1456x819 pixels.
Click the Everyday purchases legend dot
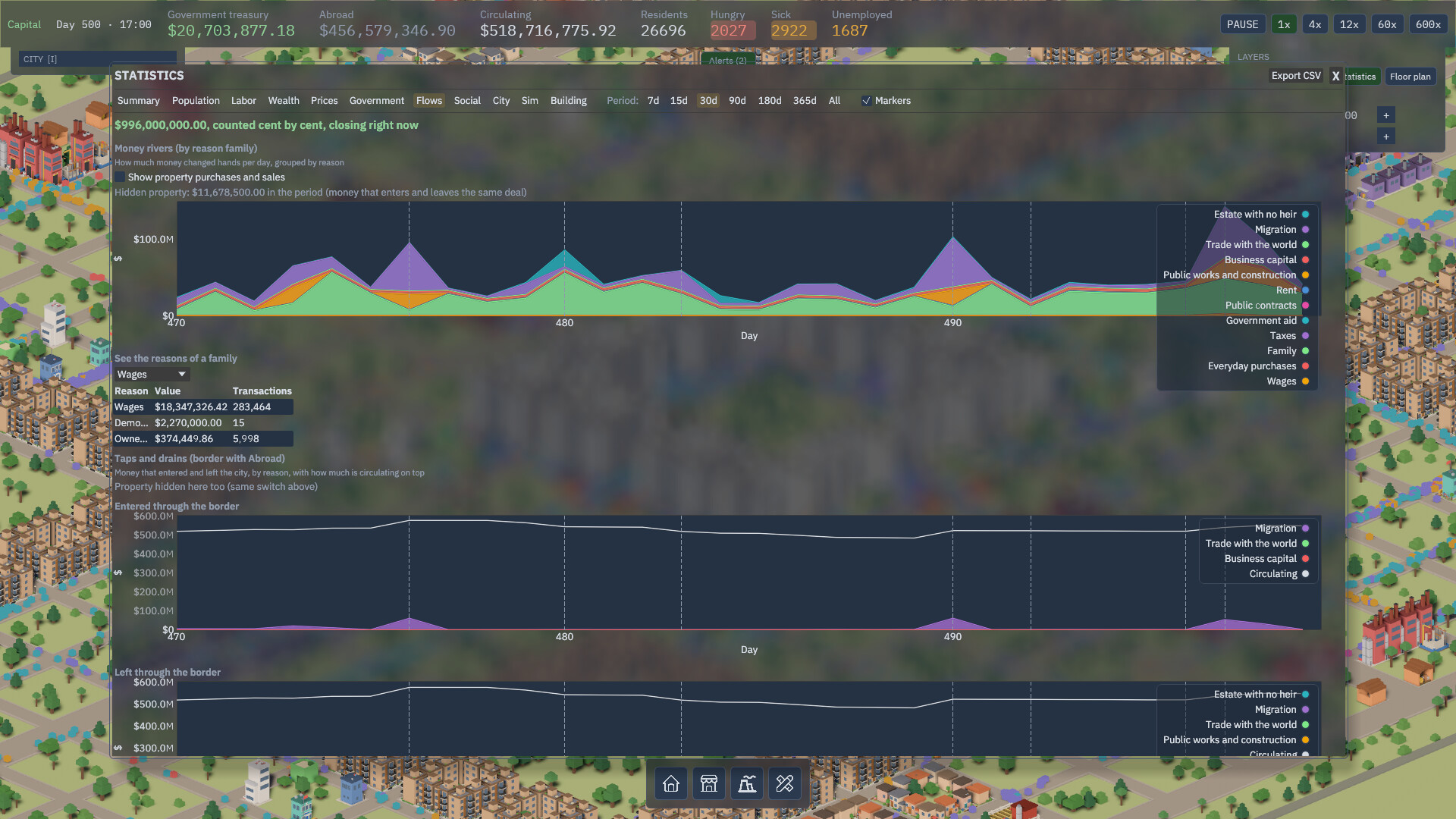[x=1305, y=366]
